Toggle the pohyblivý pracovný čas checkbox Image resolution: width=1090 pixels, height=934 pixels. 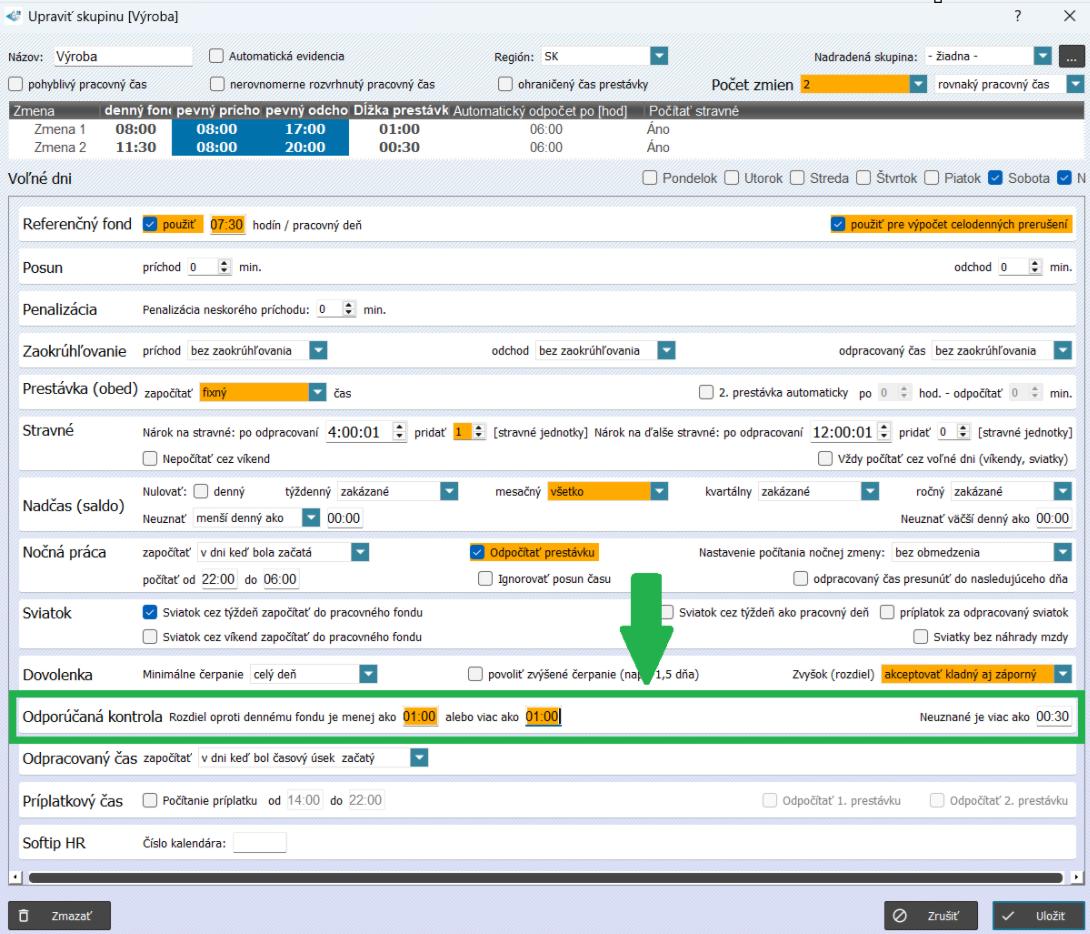(15, 84)
